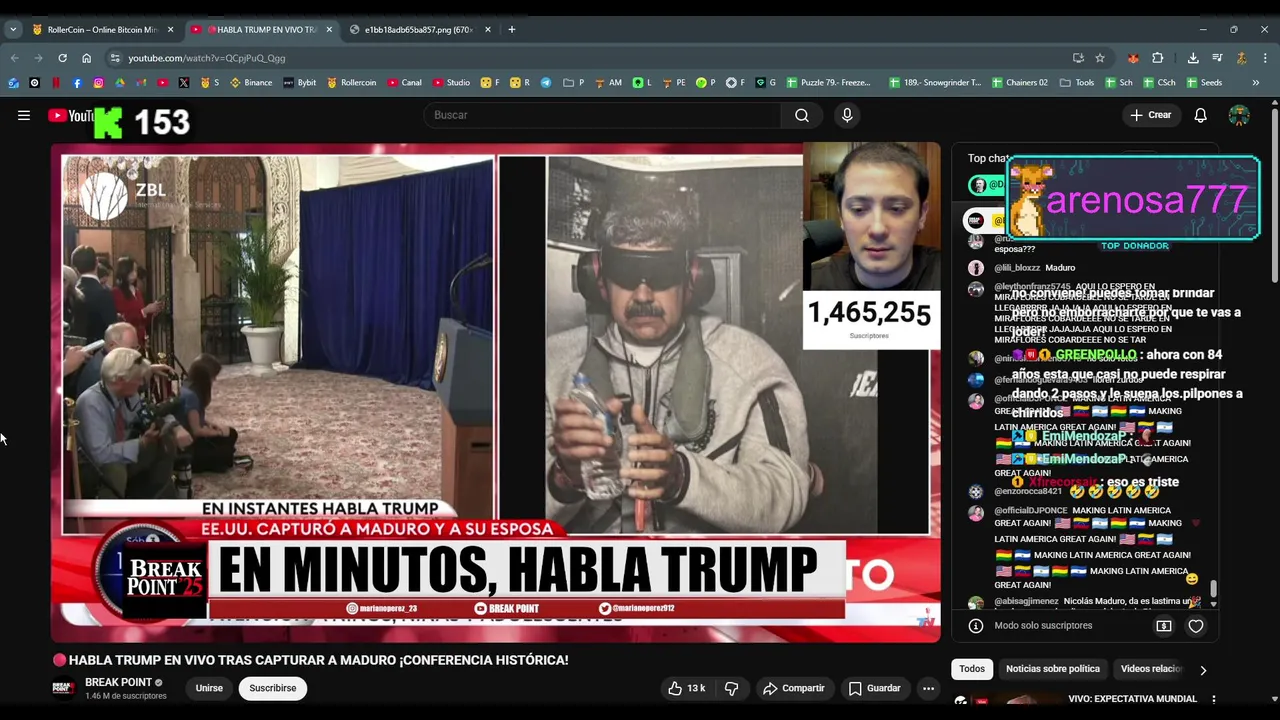Open options for VIVO: EXPECTATIVA MUNDIAL video

pos(1214,700)
